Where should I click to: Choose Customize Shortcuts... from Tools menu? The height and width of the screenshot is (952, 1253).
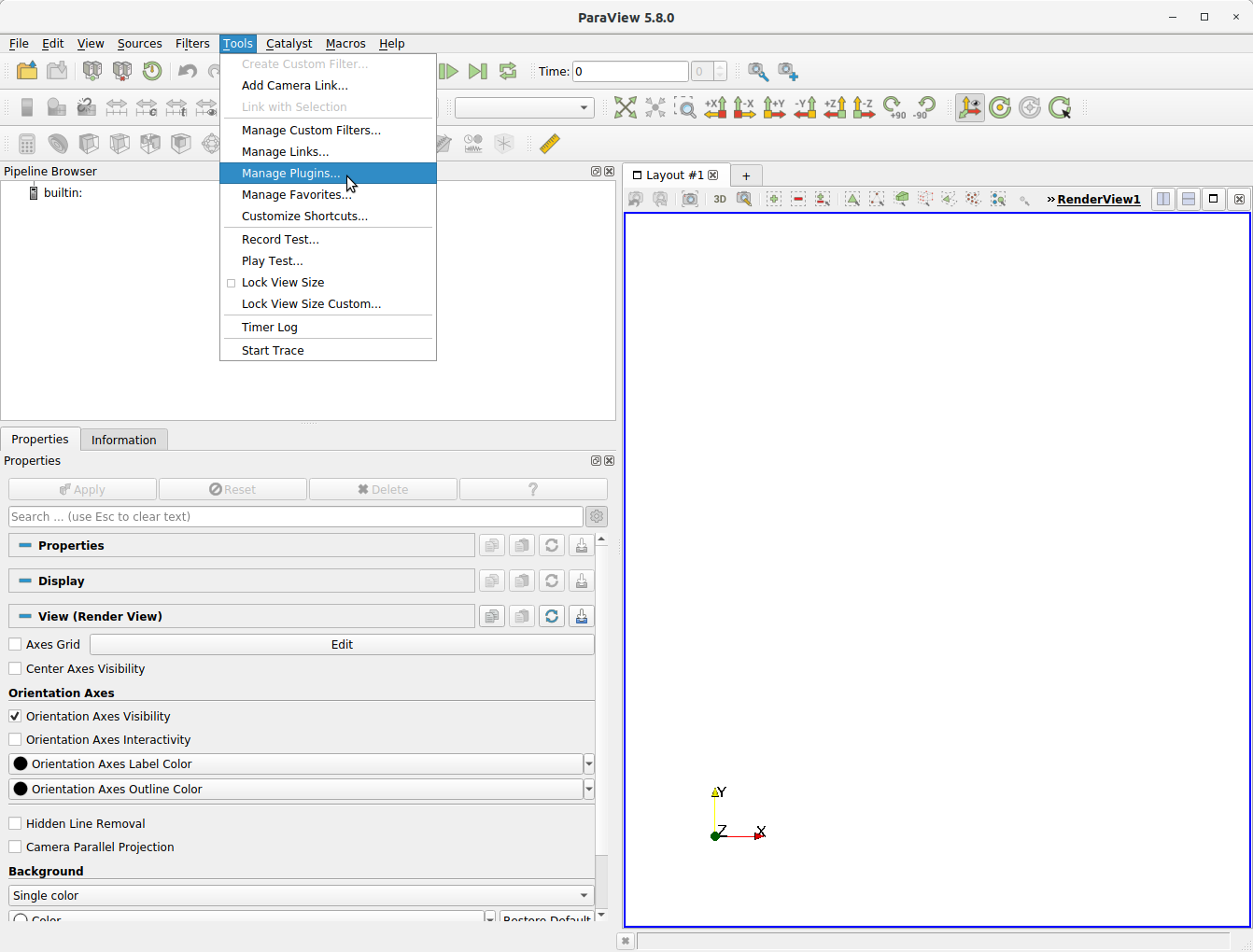[328, 216]
